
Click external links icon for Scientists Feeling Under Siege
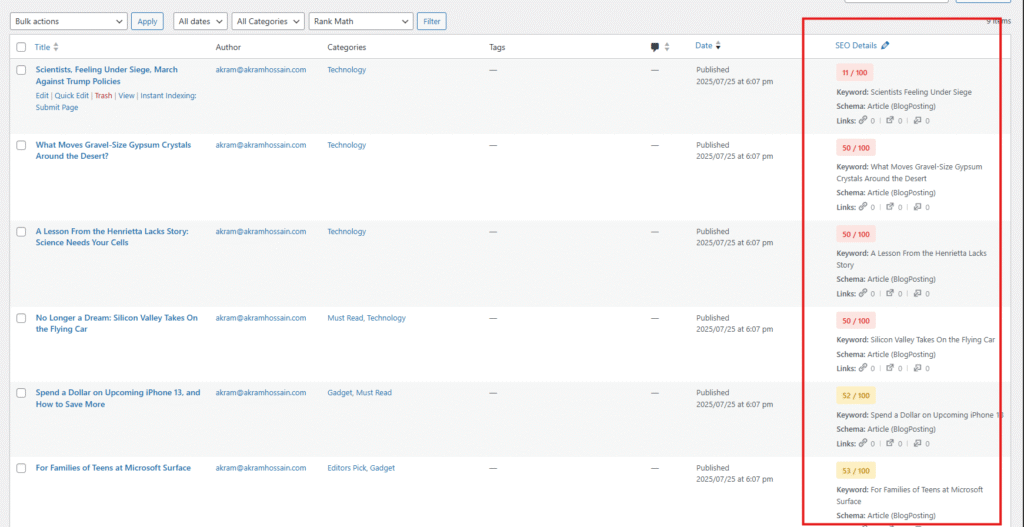coord(889,120)
